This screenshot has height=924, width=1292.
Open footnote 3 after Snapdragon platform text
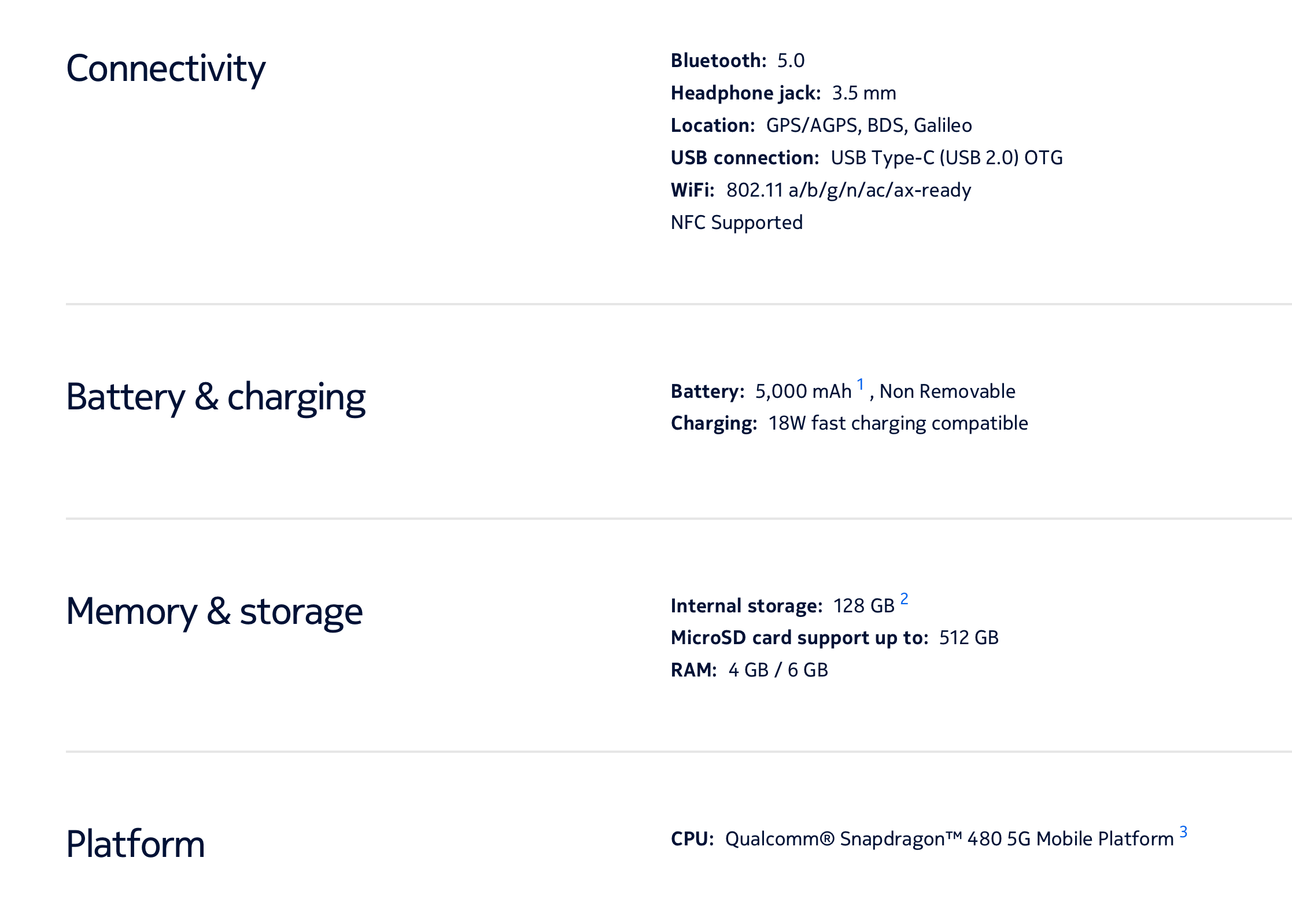tap(1183, 832)
